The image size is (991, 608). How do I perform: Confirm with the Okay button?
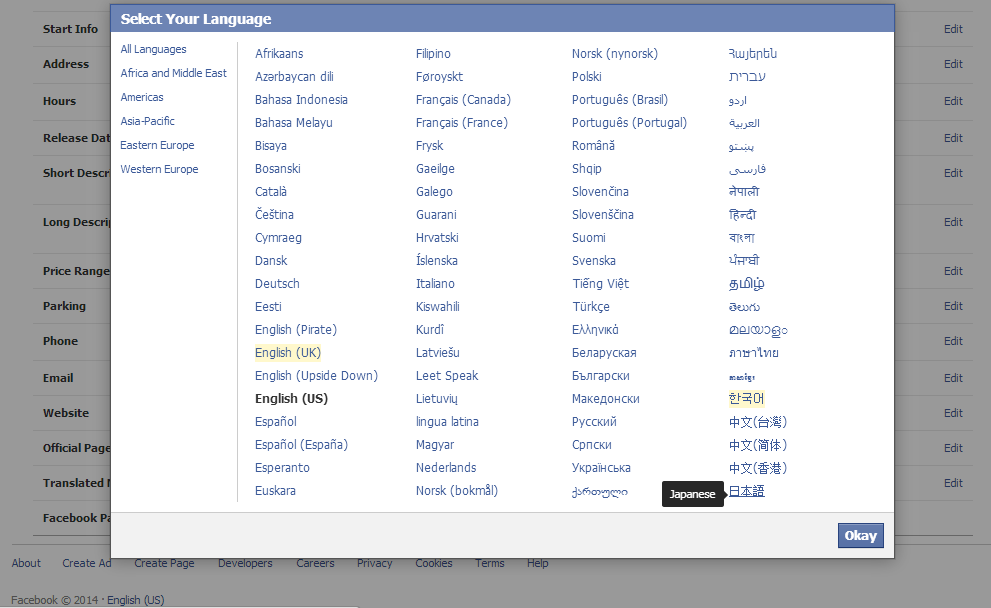[x=860, y=535]
